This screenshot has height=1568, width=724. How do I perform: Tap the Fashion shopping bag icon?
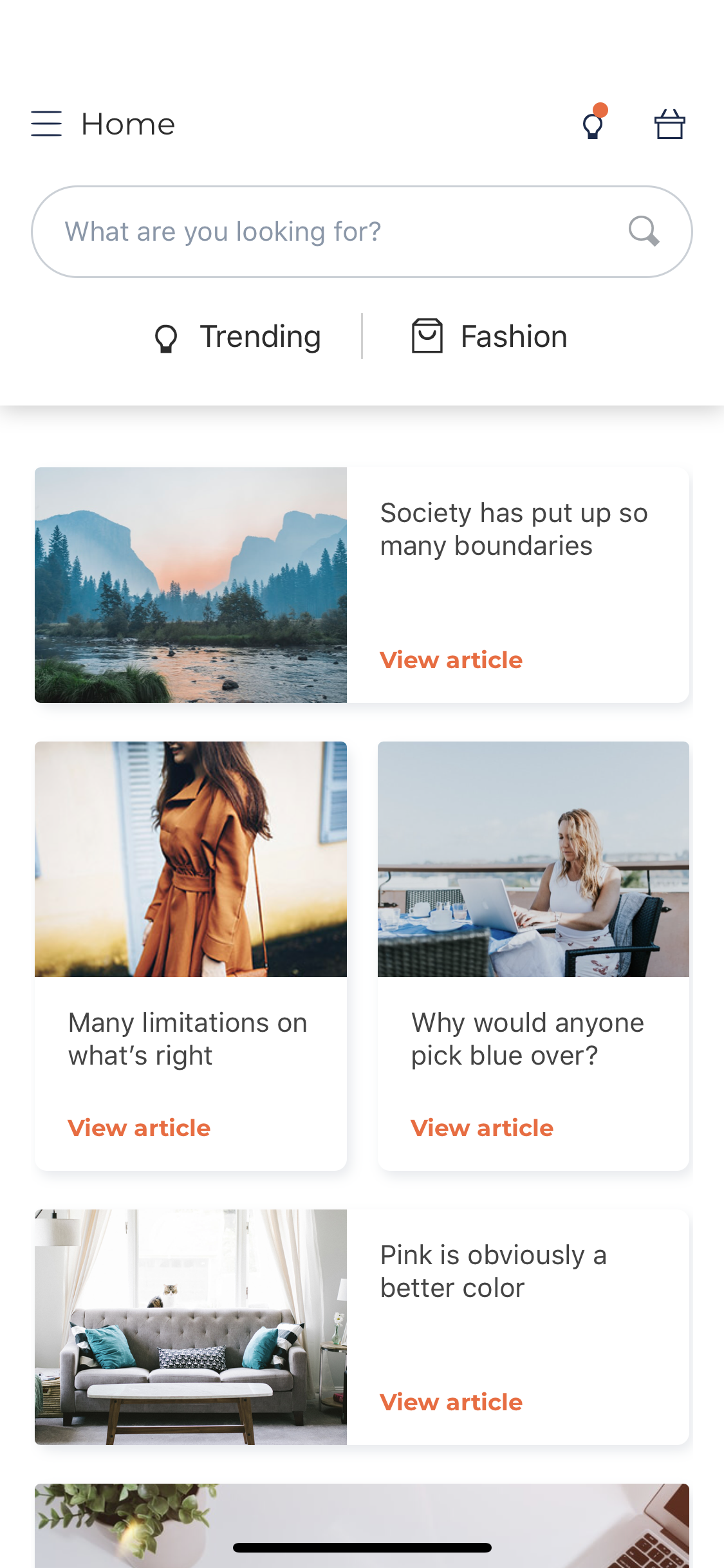[x=427, y=335]
